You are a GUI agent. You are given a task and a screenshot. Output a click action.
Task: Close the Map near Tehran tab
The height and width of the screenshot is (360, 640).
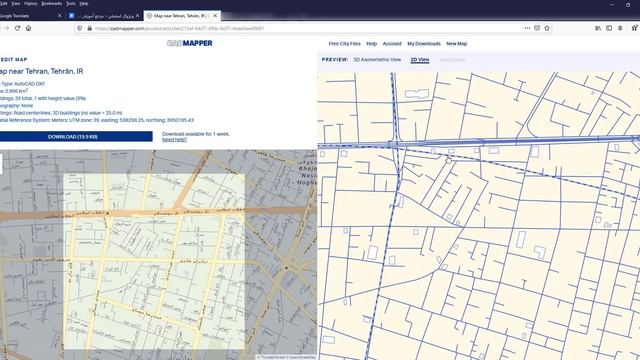click(x=215, y=16)
